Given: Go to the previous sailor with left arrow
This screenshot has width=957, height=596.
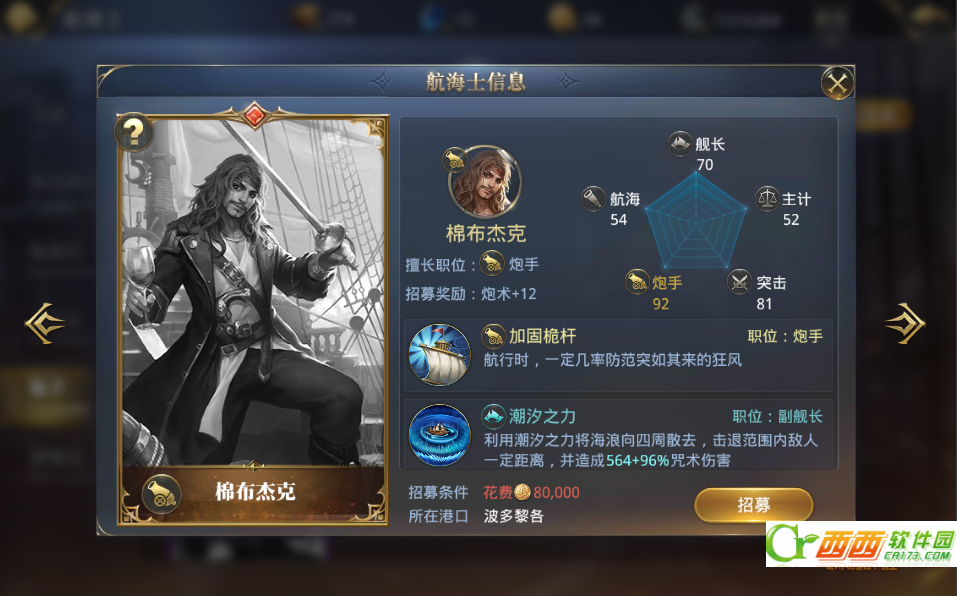Looking at the screenshot, I should pyautogui.click(x=45, y=323).
